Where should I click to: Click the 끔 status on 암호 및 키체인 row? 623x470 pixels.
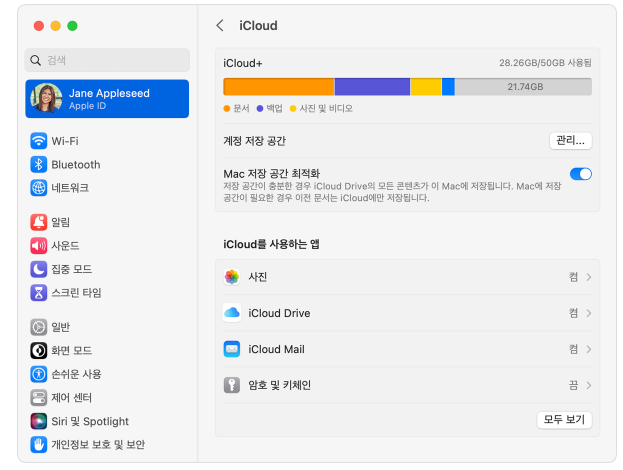(573, 385)
